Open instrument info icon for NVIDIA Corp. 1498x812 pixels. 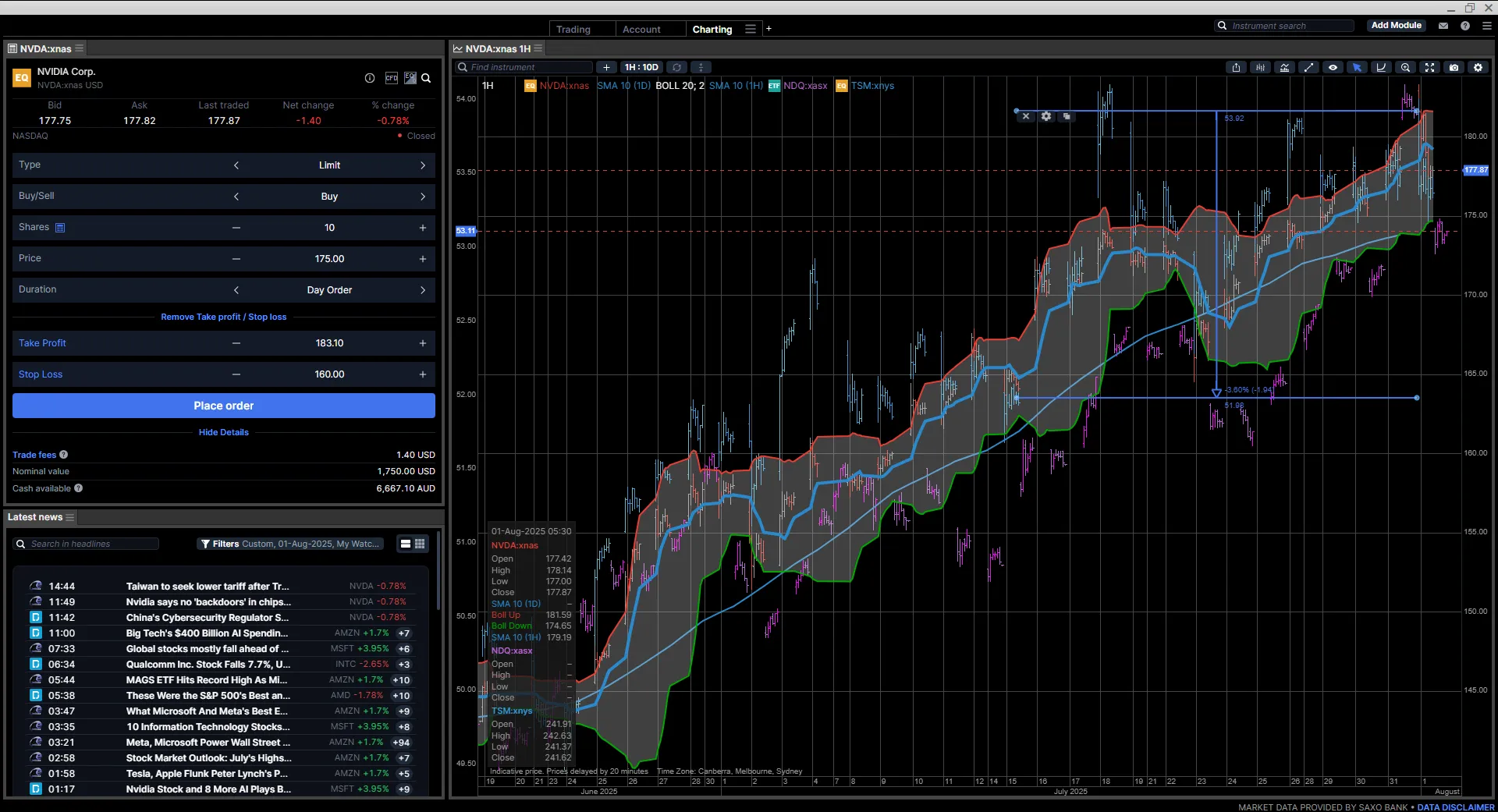370,78
